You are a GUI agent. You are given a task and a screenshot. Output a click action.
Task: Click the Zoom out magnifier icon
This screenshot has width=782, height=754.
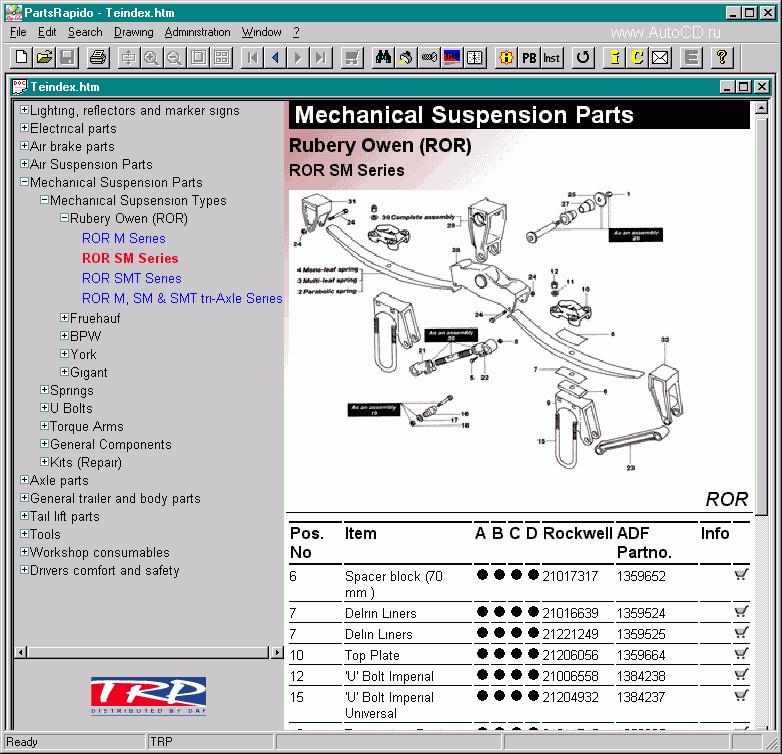pos(174,58)
